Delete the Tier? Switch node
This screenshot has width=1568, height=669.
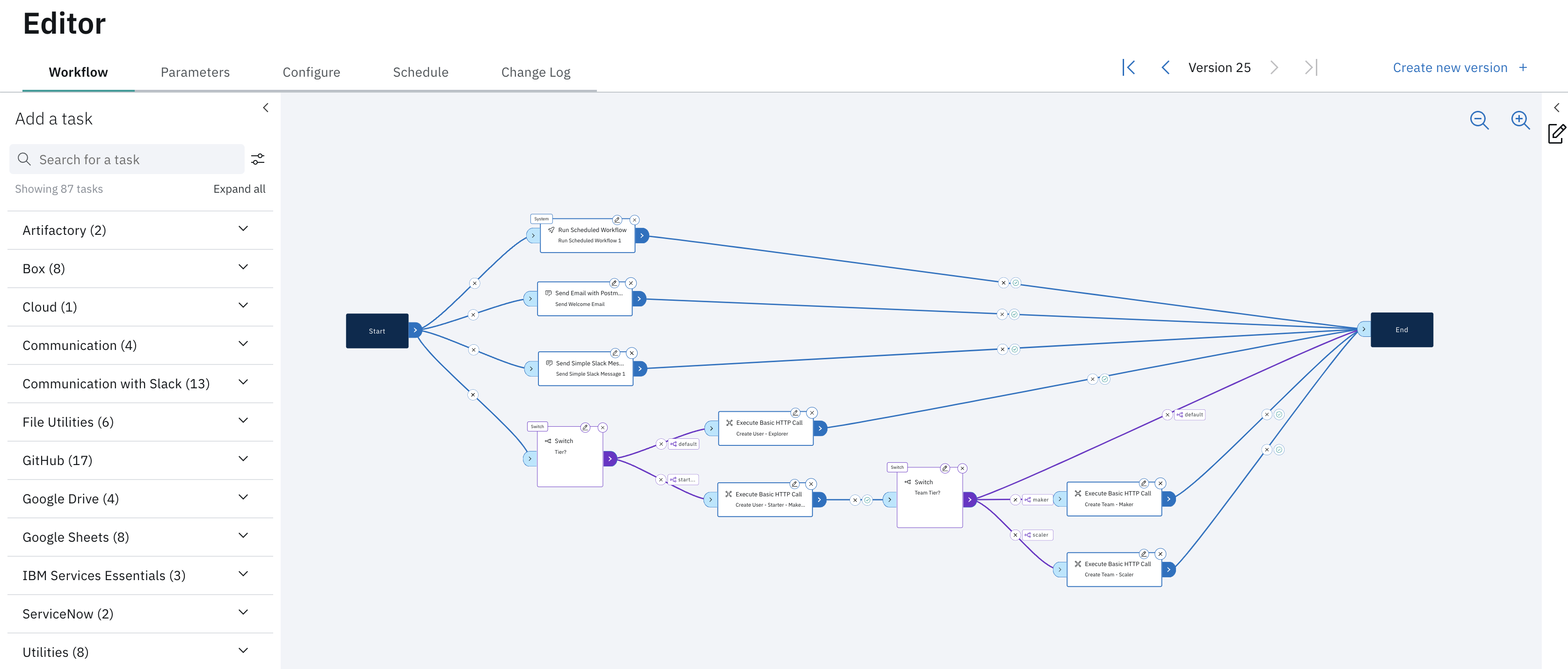[x=603, y=427]
